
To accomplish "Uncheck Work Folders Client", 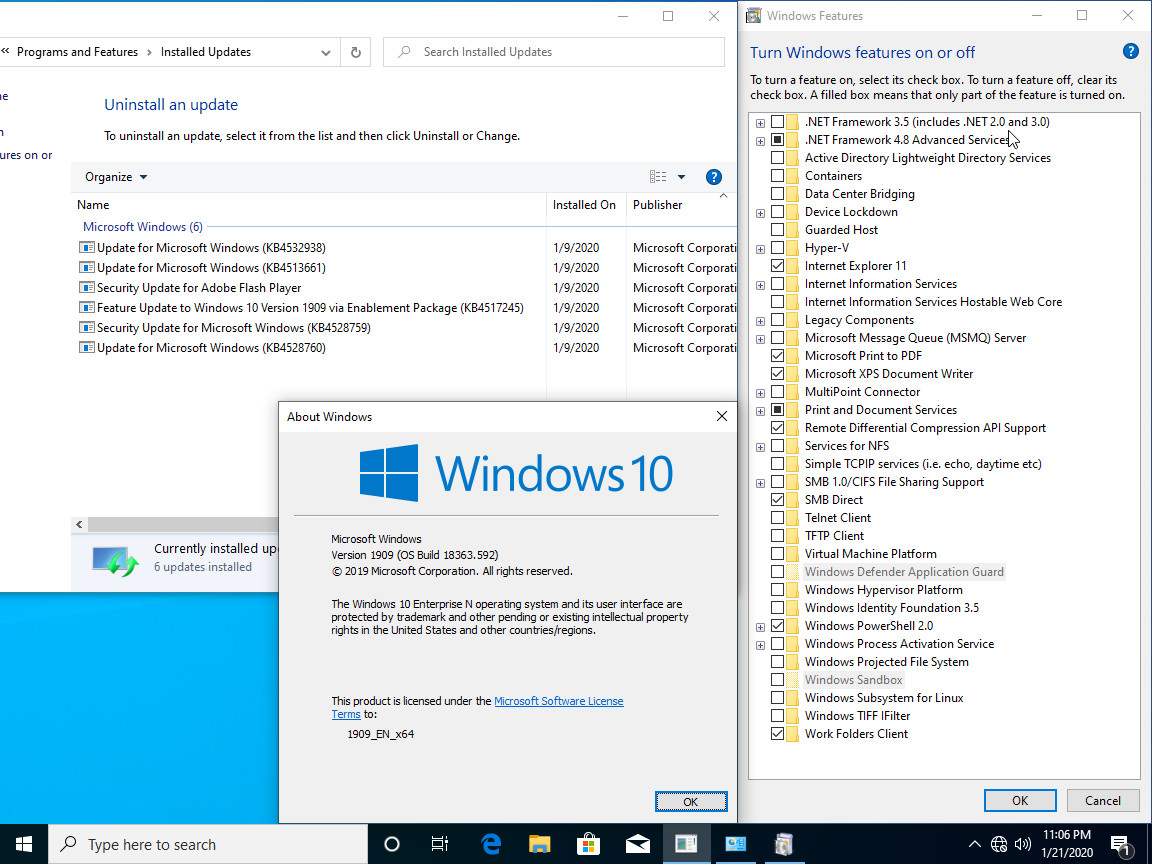I will coord(777,734).
